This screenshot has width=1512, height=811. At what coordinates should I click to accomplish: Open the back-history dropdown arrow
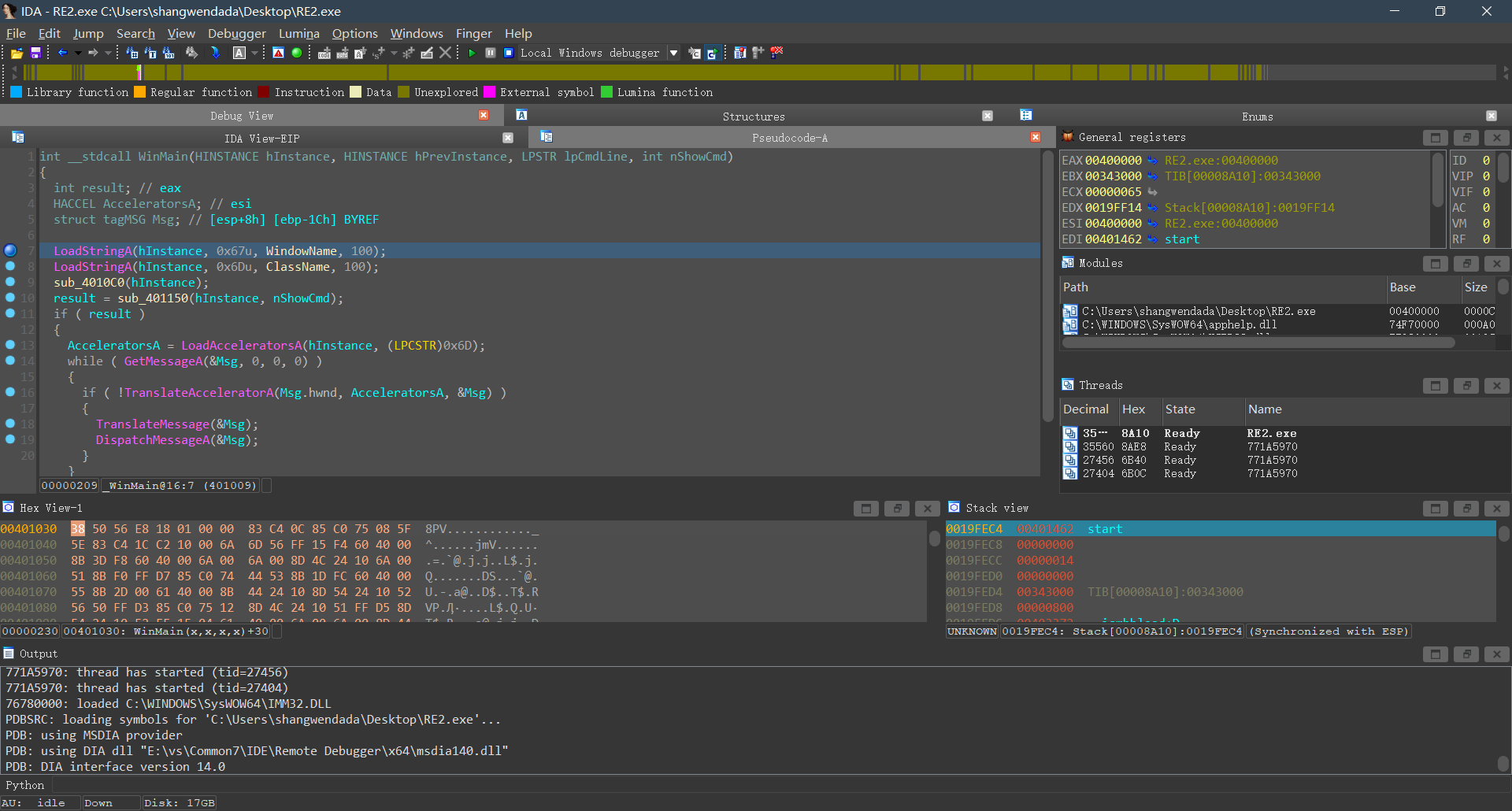point(78,53)
